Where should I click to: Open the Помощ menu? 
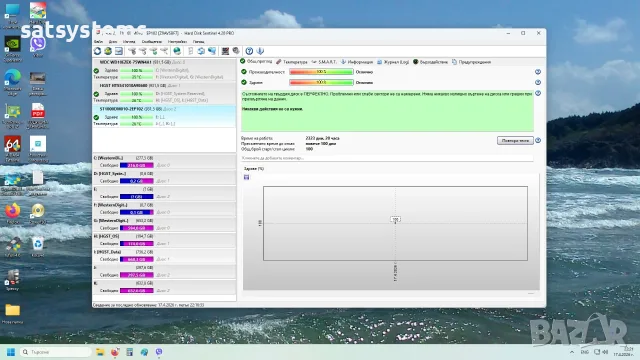pyautogui.click(x=199, y=42)
